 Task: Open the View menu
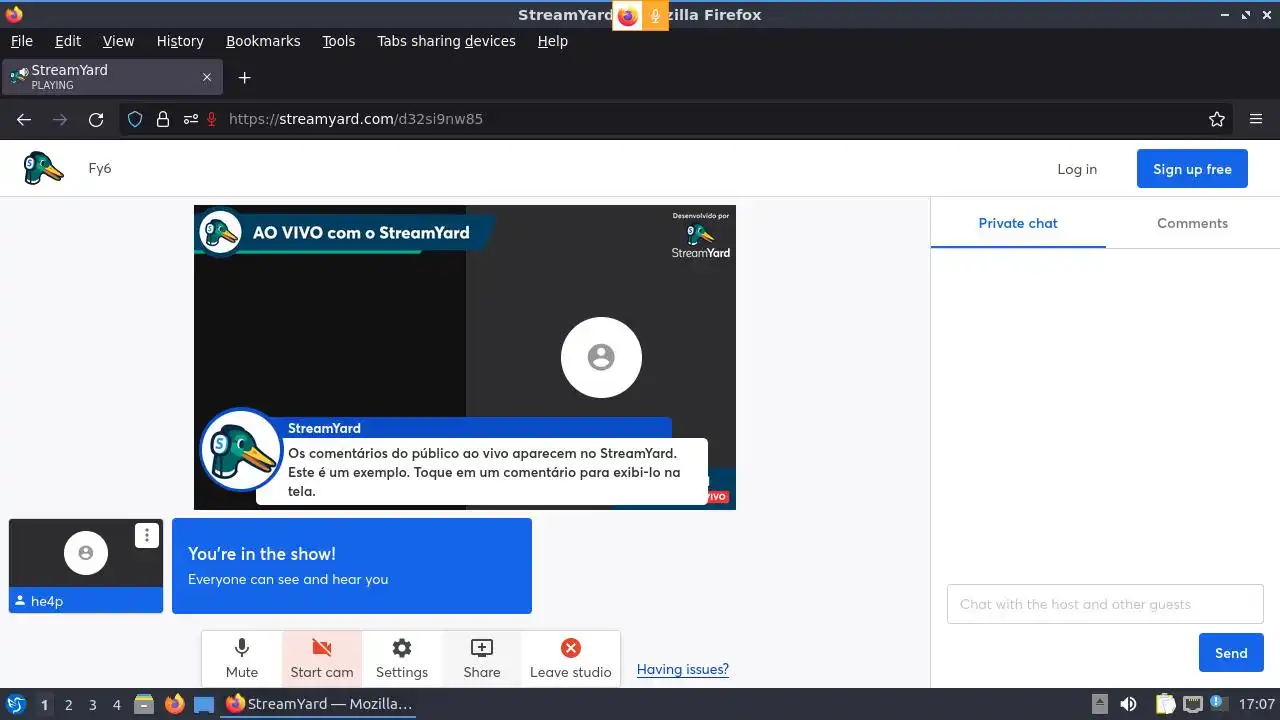pyautogui.click(x=118, y=41)
